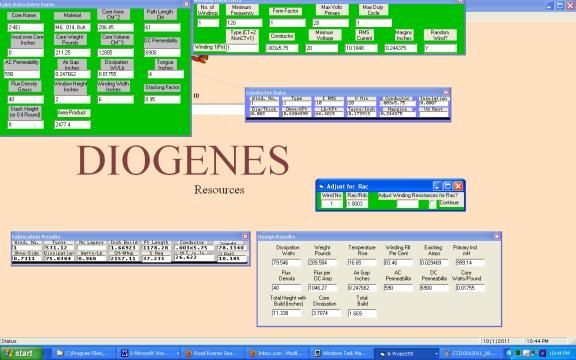
Task: Edit the No. of Windings field
Action: (x=208, y=23)
